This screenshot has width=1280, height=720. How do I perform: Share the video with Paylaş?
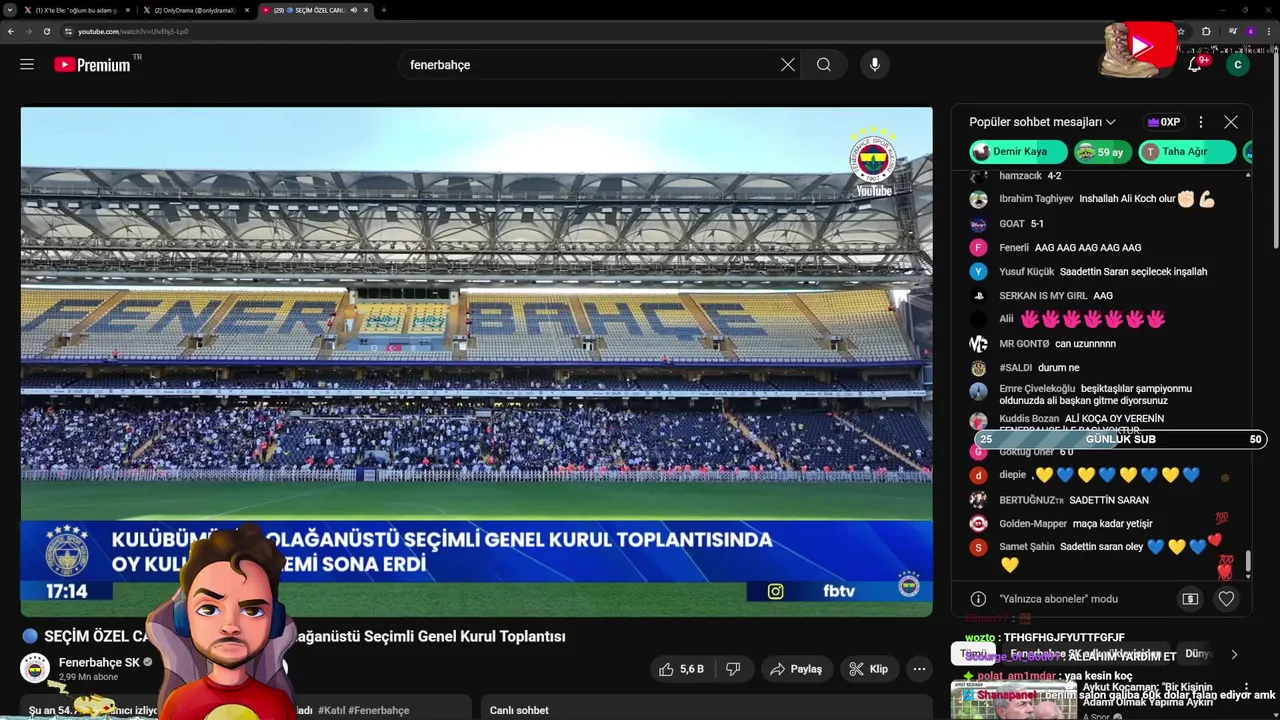coord(796,669)
